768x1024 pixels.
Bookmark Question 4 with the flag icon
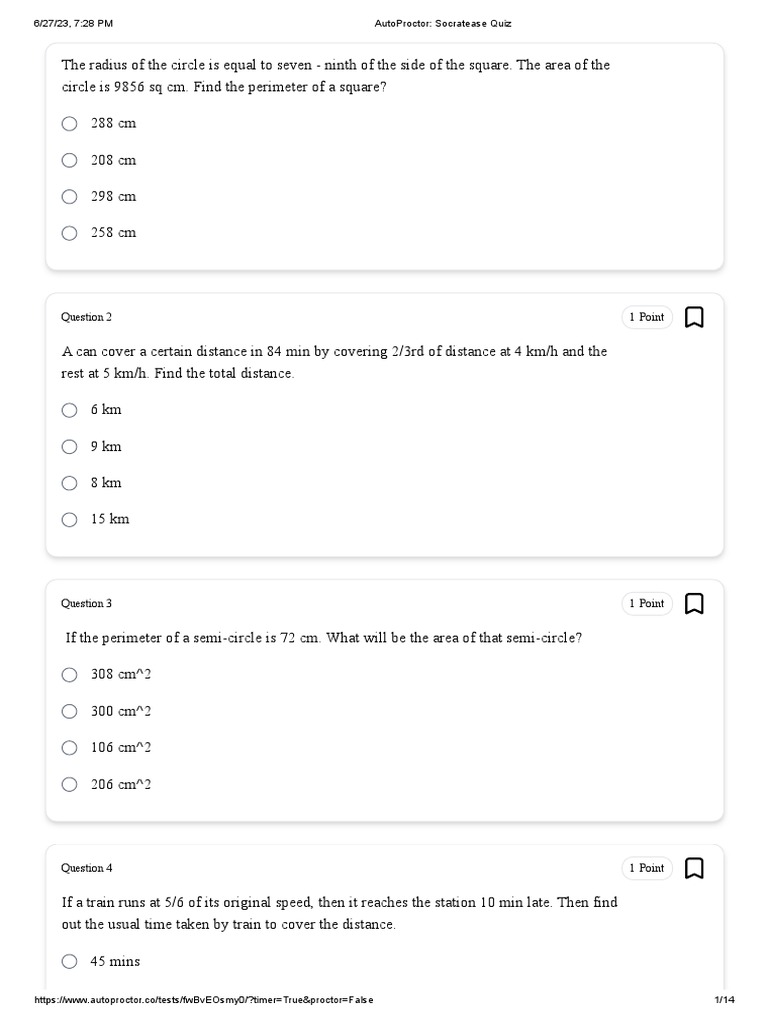click(694, 869)
